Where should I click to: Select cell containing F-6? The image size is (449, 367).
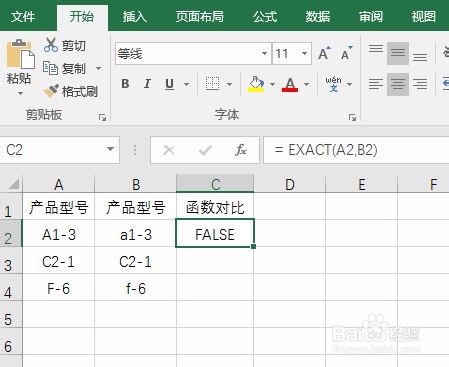[x=59, y=288]
